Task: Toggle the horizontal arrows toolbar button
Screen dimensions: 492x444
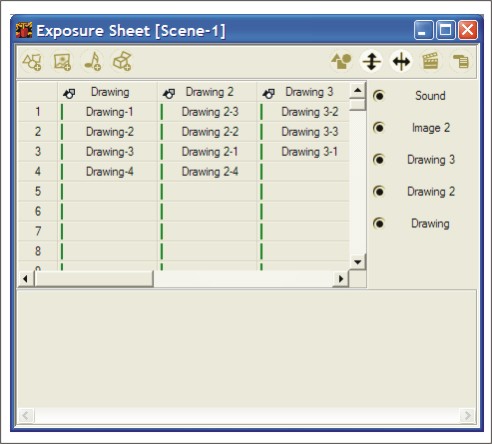Action: (401, 62)
